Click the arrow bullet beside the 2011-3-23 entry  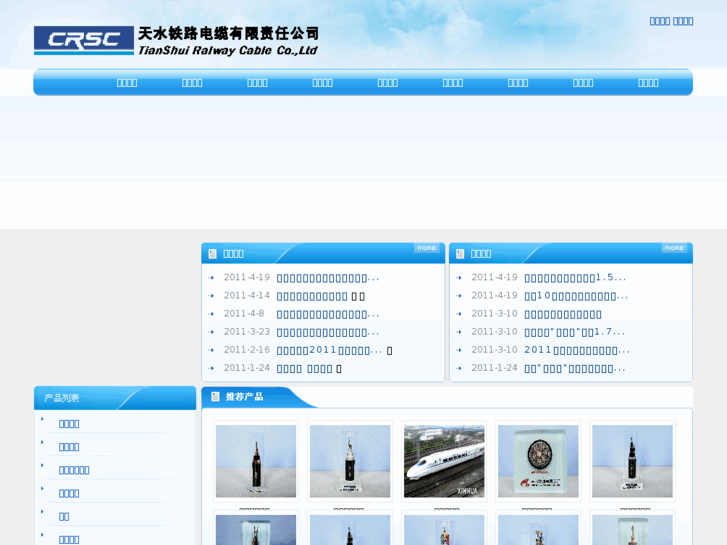211,332
